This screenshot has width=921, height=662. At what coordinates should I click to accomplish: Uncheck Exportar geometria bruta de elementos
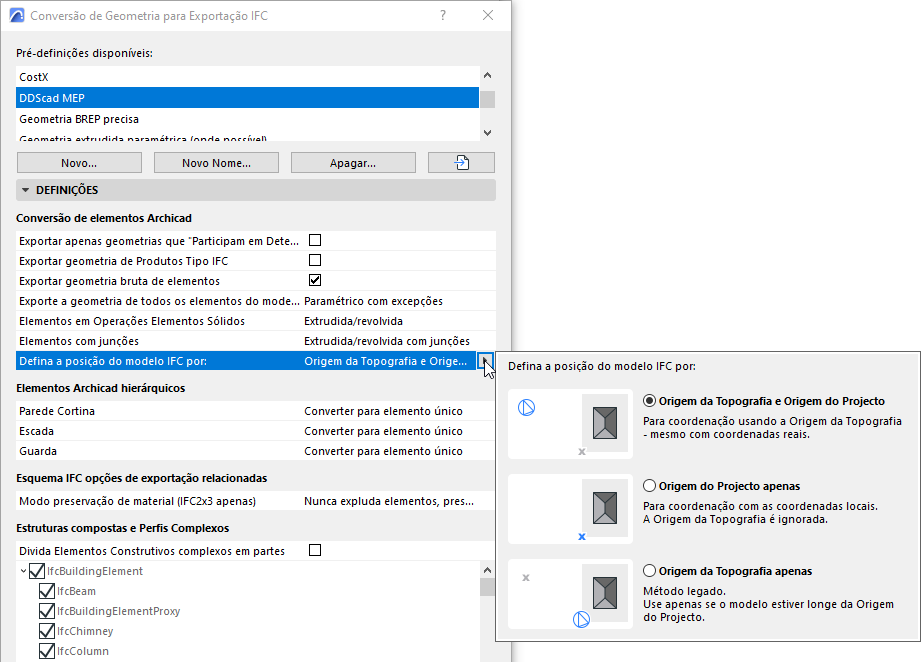click(x=315, y=280)
